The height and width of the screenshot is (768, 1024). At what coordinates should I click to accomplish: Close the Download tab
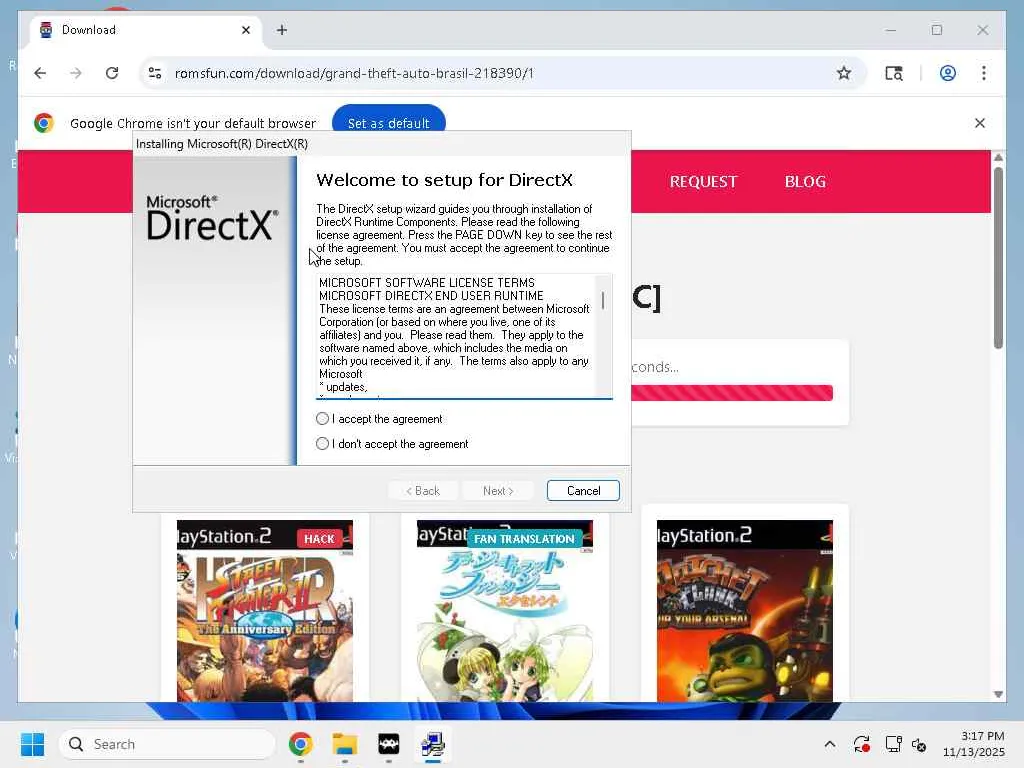246,30
